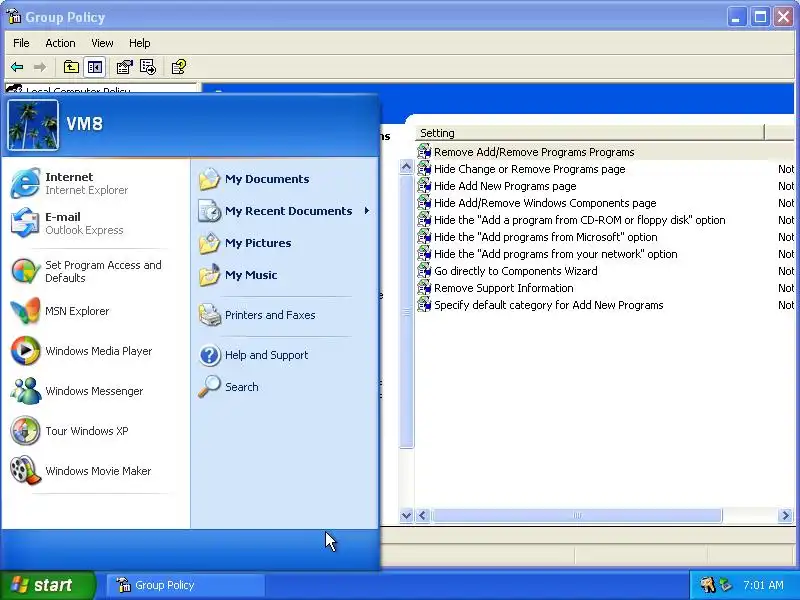Click the security keys tray icon
Screen dimensions: 800x600
tap(707, 585)
